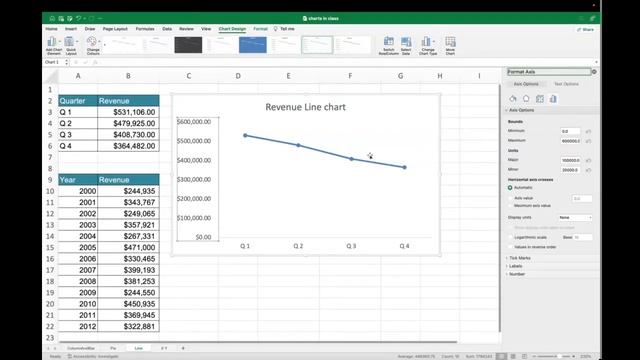This screenshot has height=360, width=640.
Task: Open the Insert ribbon tab
Action: tap(71, 29)
